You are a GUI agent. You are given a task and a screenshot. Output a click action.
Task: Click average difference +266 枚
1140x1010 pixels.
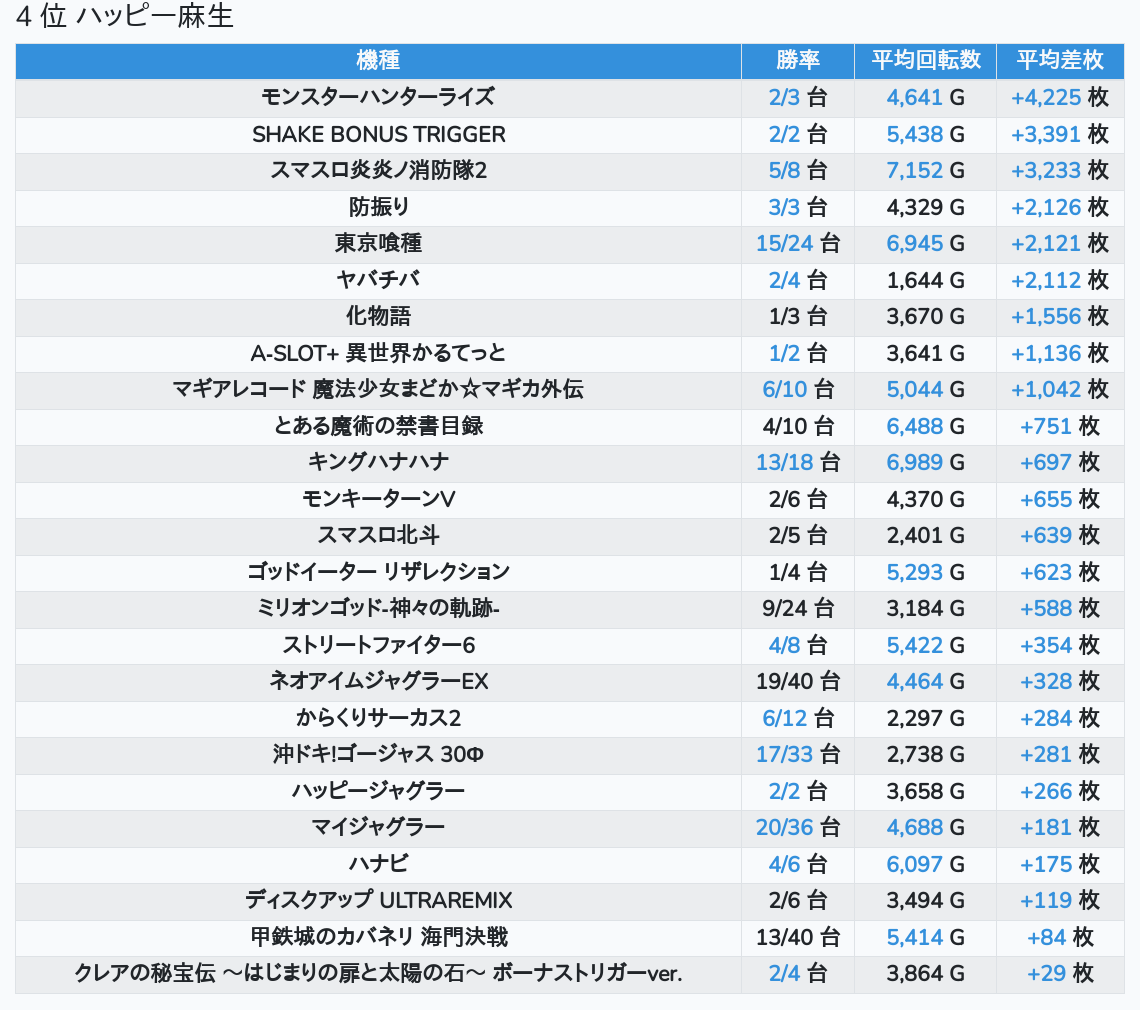point(1060,791)
